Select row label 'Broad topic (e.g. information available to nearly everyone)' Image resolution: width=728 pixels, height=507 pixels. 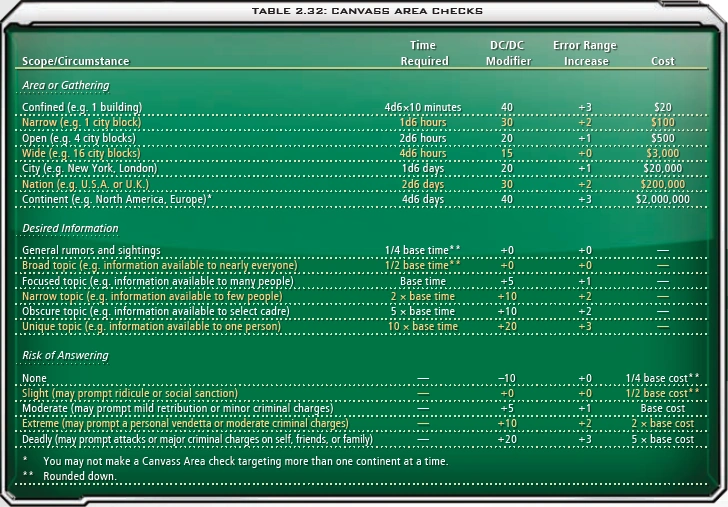pos(160,265)
